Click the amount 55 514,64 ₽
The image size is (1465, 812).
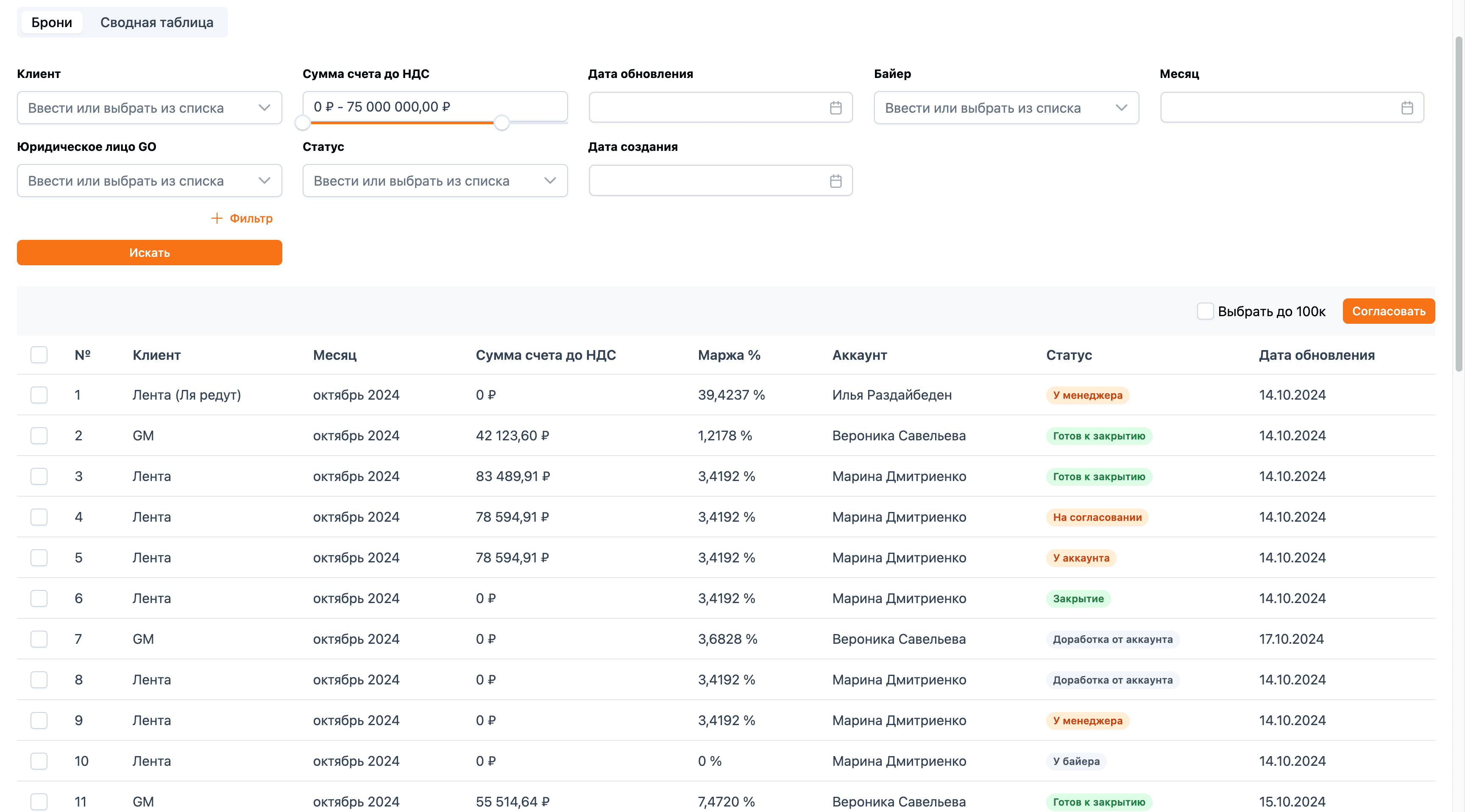coord(512,801)
